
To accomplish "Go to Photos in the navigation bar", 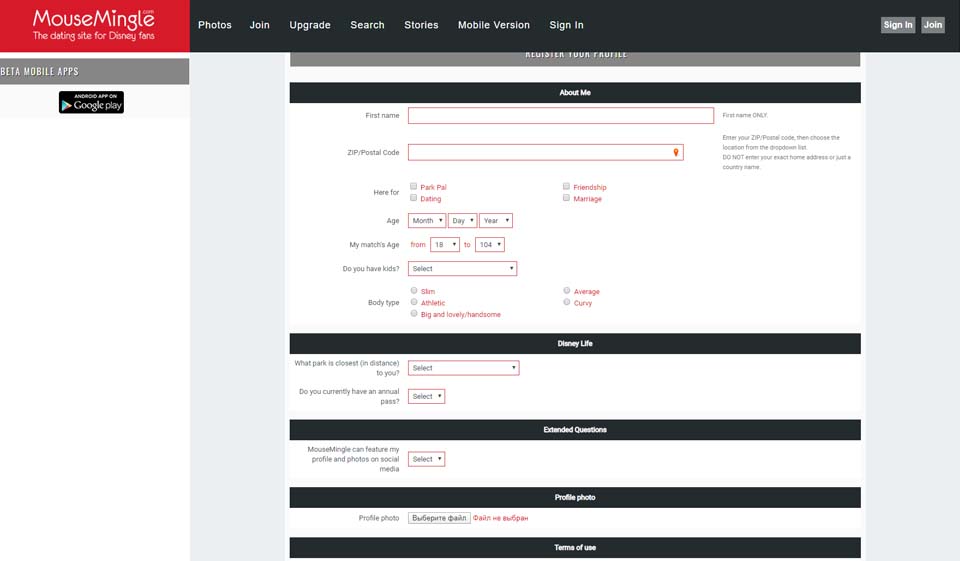I will [x=214, y=25].
